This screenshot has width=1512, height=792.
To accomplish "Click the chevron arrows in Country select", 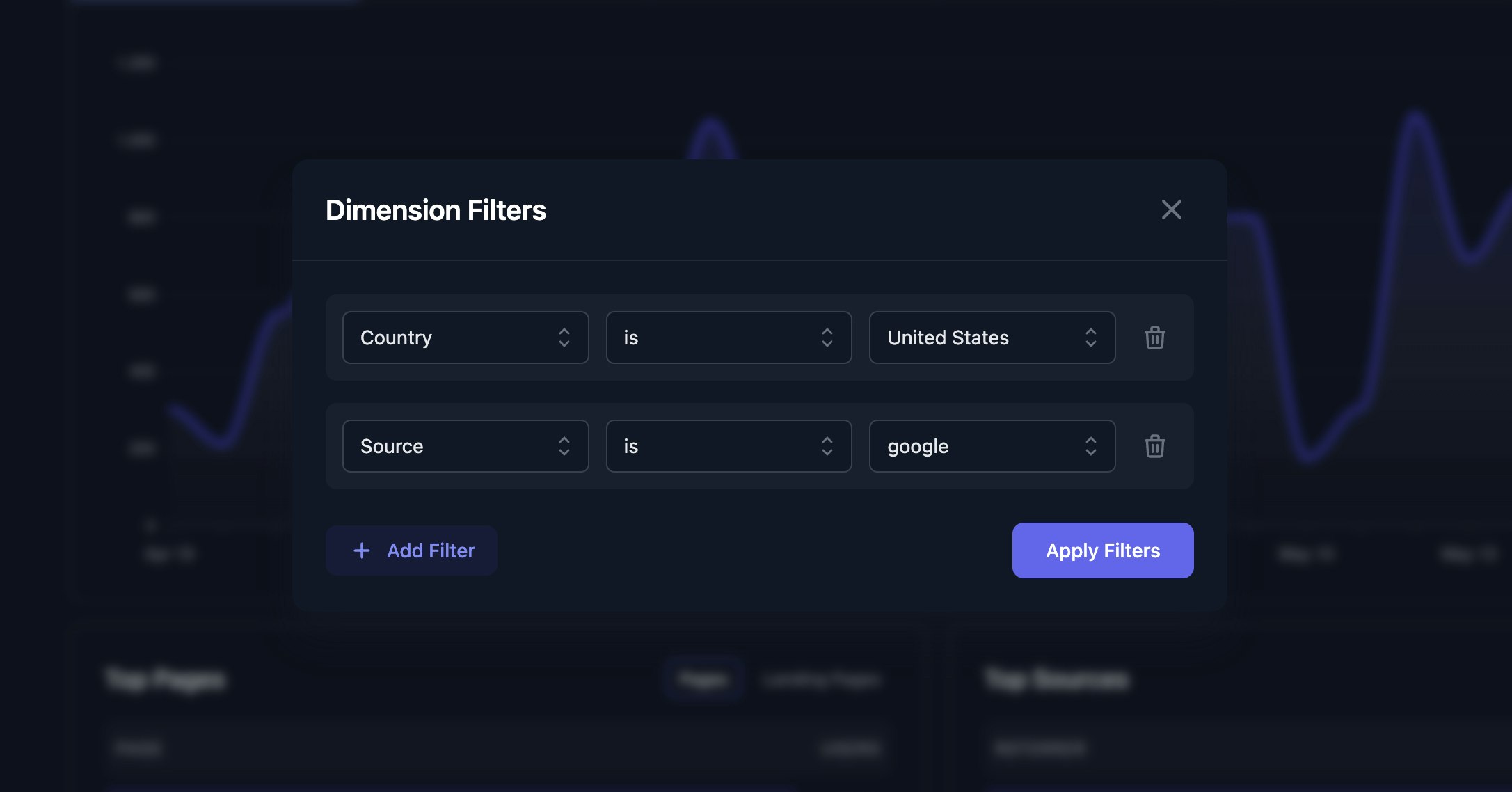I will [x=564, y=338].
